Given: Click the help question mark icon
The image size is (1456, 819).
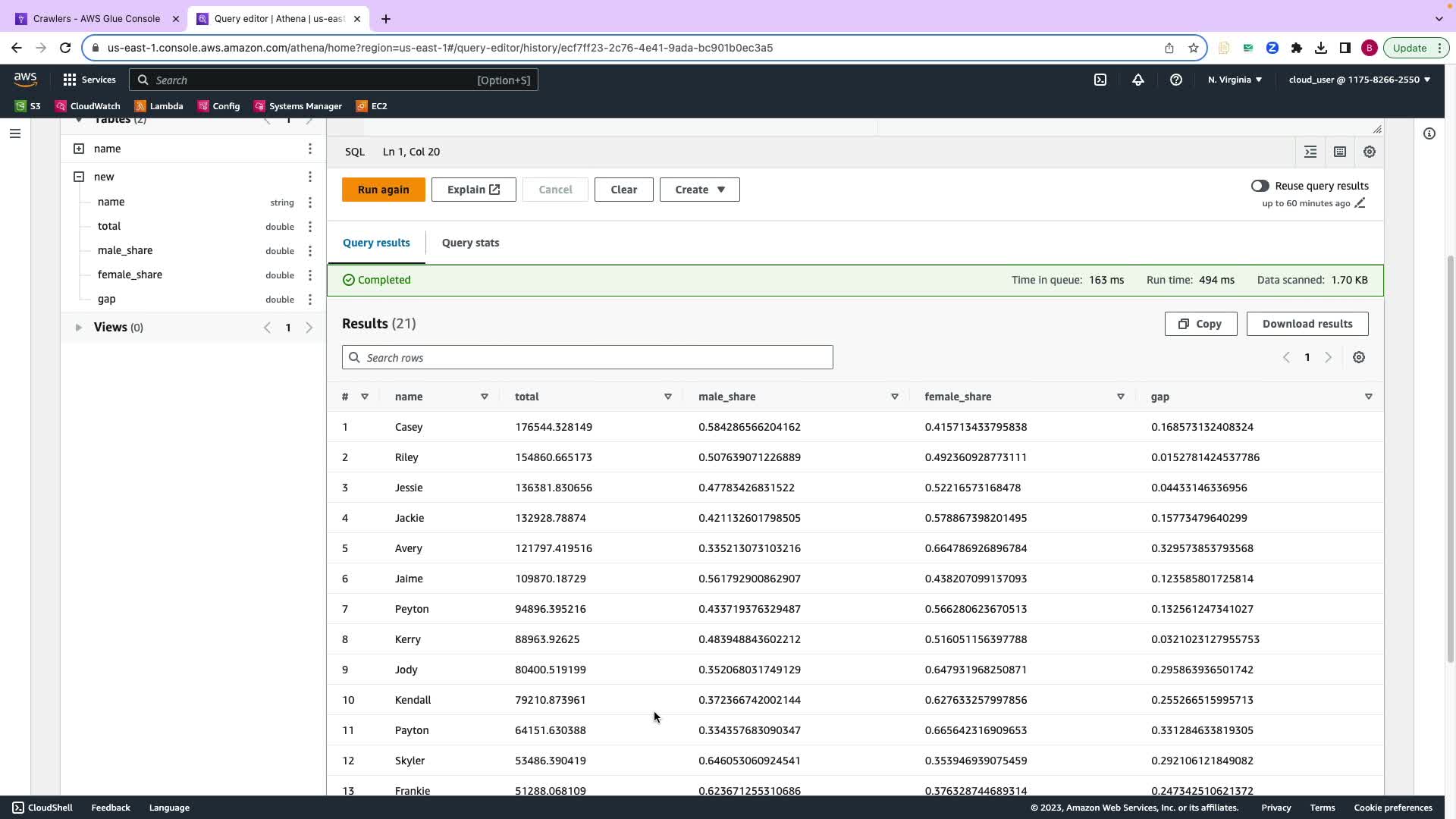Looking at the screenshot, I should tap(1175, 80).
